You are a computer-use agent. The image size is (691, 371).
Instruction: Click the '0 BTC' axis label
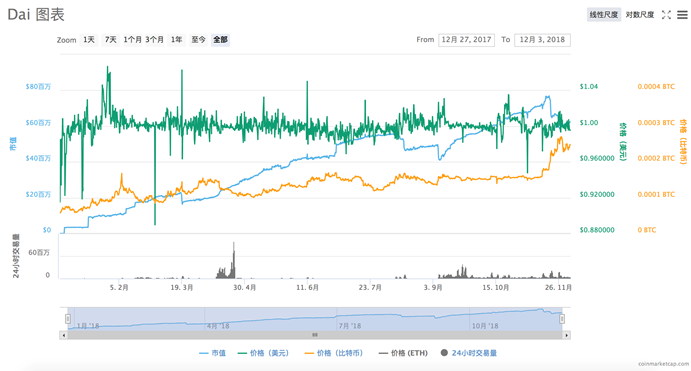(x=646, y=230)
